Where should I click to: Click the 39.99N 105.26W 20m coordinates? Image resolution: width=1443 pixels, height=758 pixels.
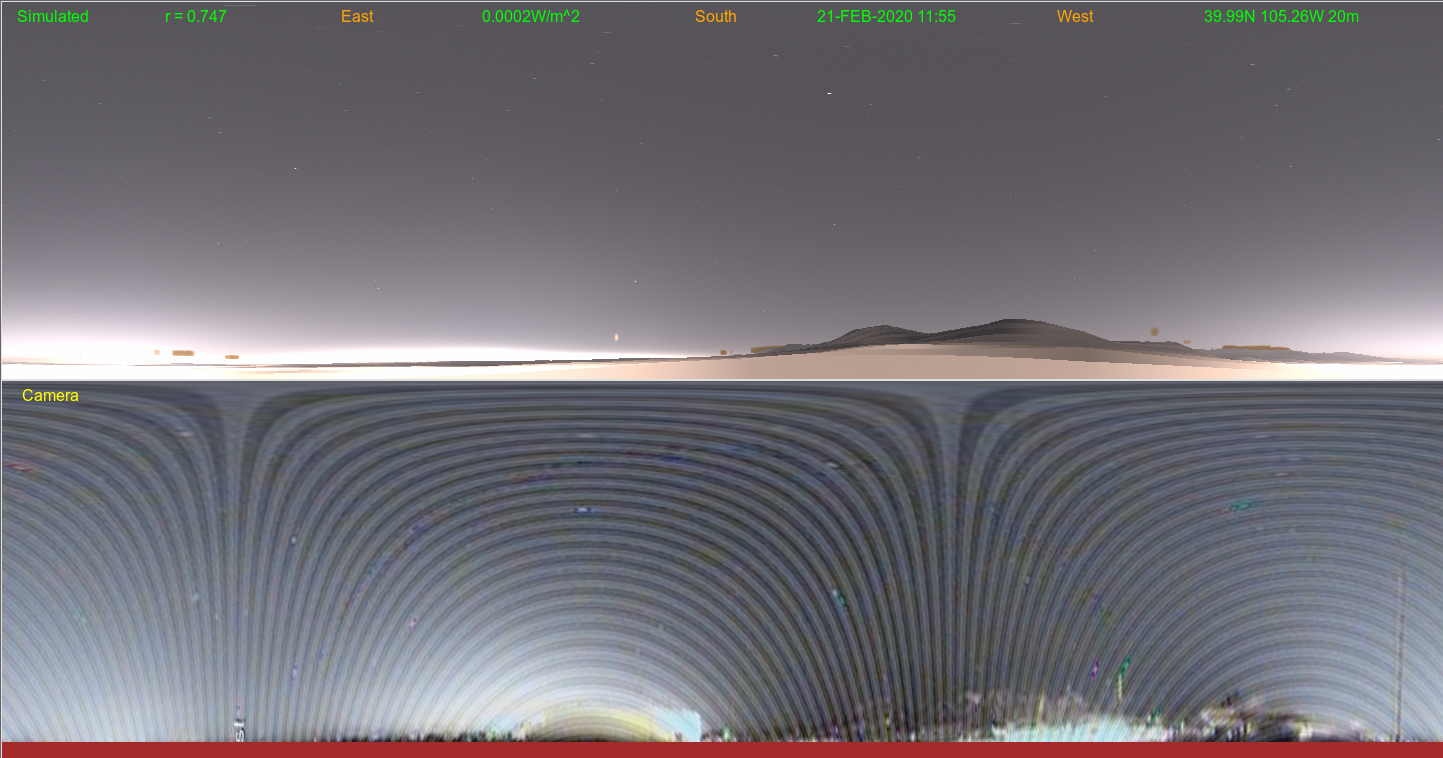1281,17
